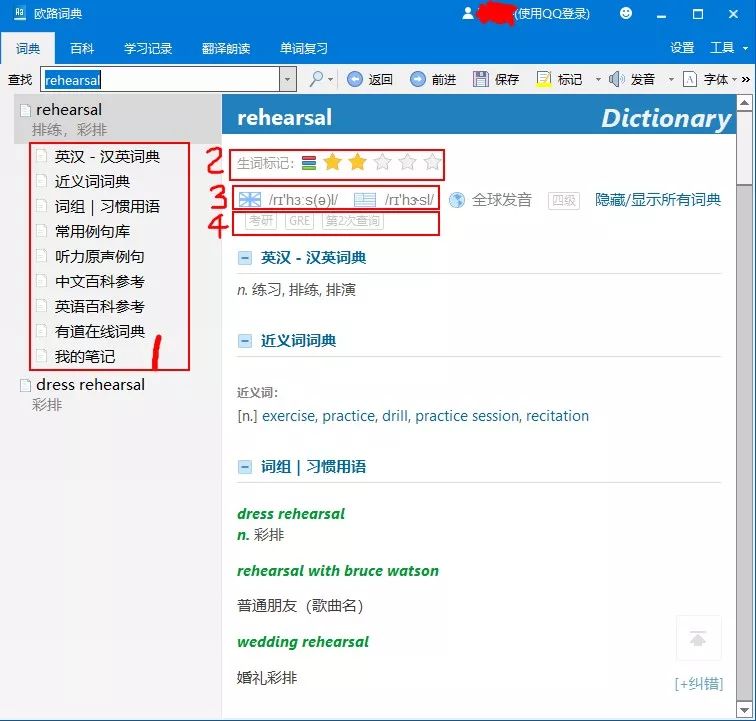This screenshot has height=721, width=756.
Task: Click the synonym link exercise
Action: [x=288, y=416]
